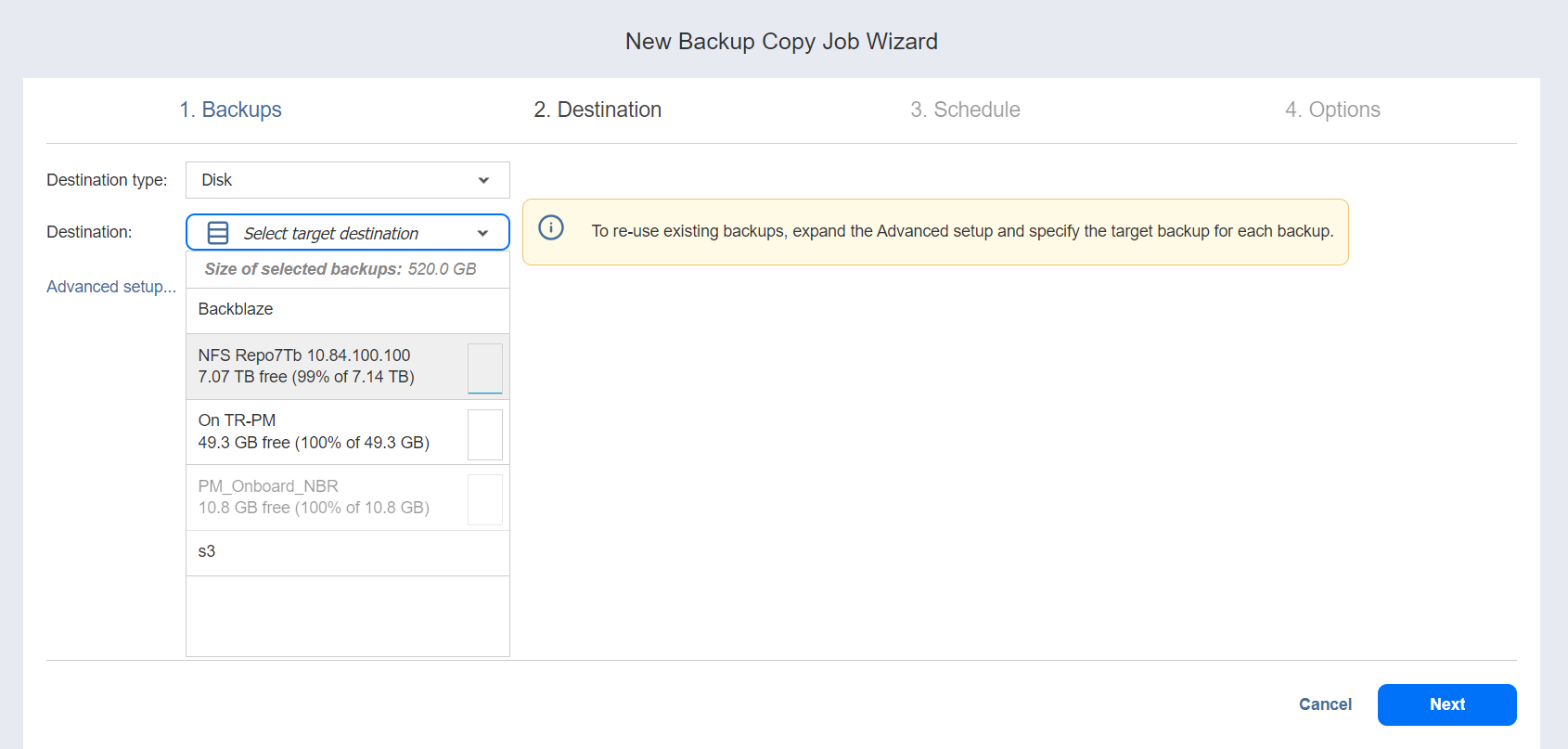Select the 2. Destination wizard step

598,110
